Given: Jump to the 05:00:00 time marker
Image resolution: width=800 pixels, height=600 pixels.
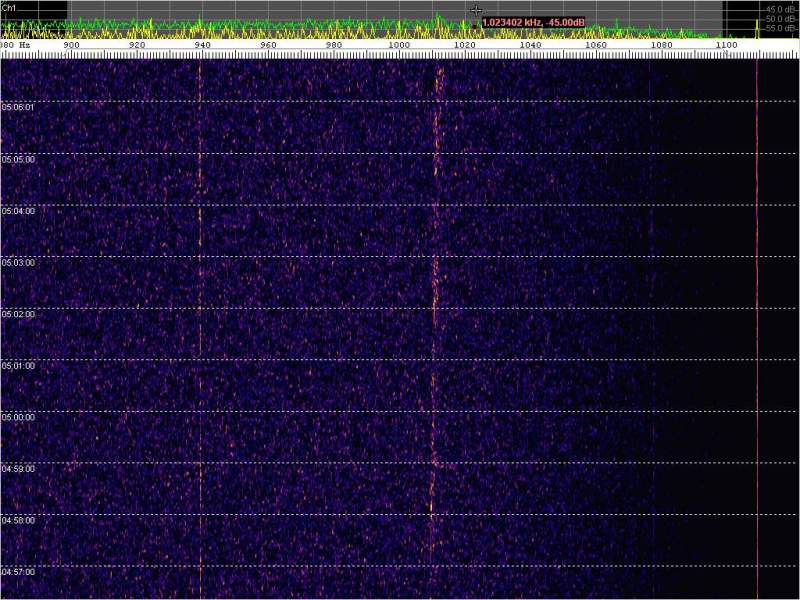Looking at the screenshot, I should [18, 417].
